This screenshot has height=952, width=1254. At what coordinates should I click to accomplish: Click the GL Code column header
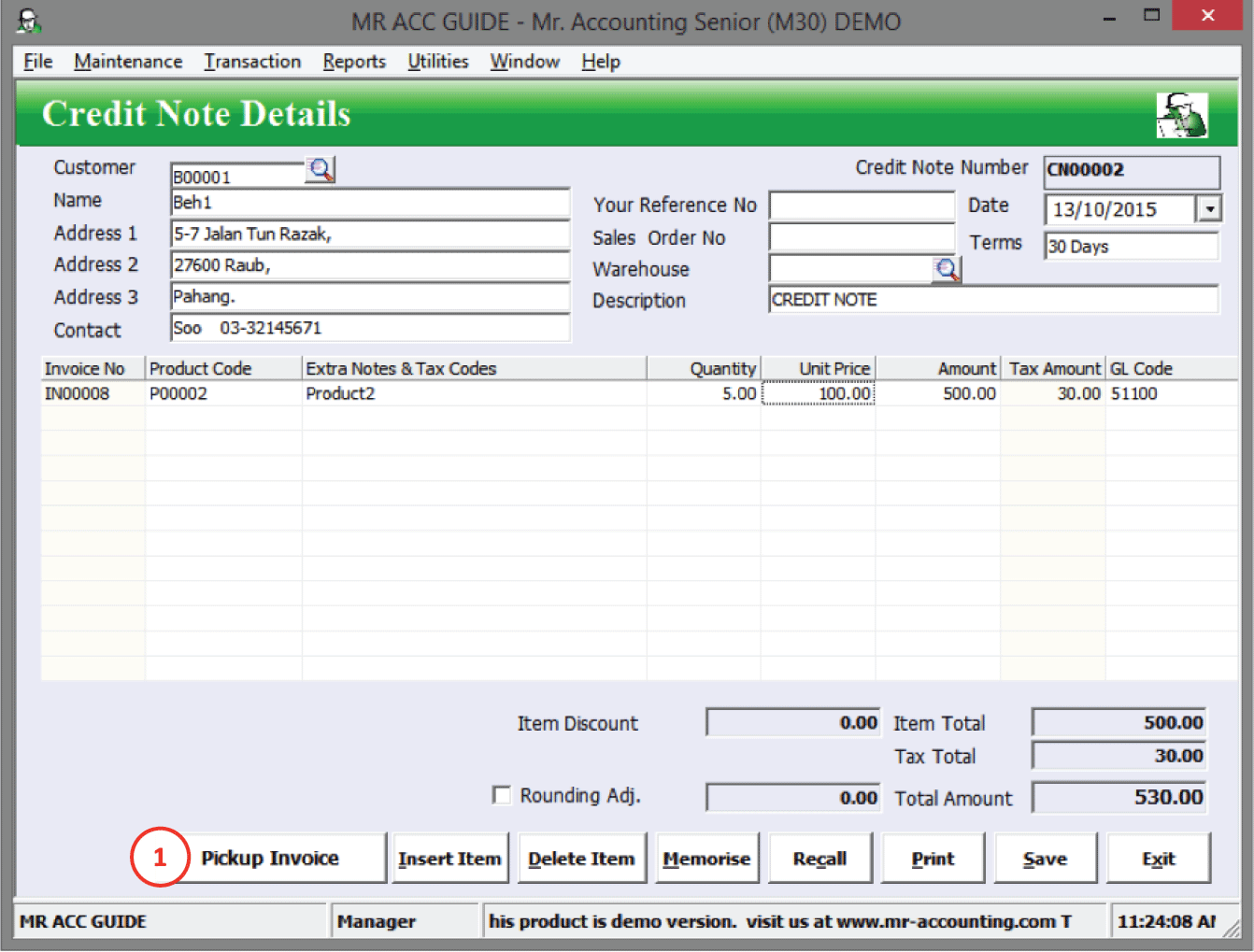(1172, 369)
